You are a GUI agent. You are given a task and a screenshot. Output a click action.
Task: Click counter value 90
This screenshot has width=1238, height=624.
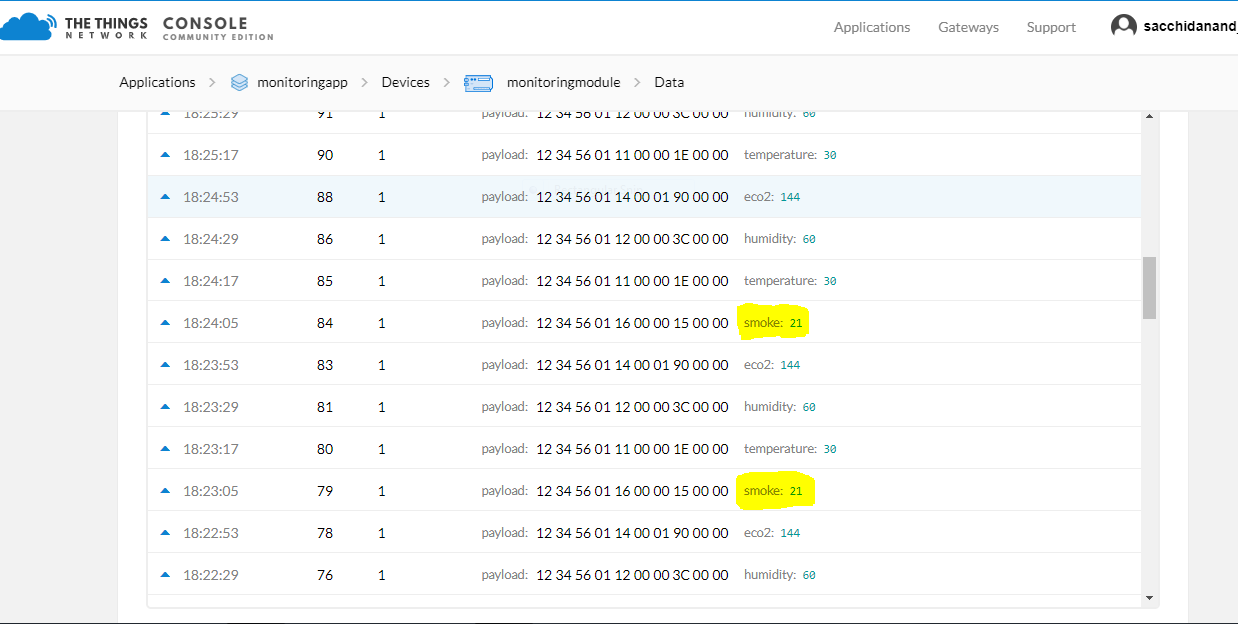(x=325, y=155)
